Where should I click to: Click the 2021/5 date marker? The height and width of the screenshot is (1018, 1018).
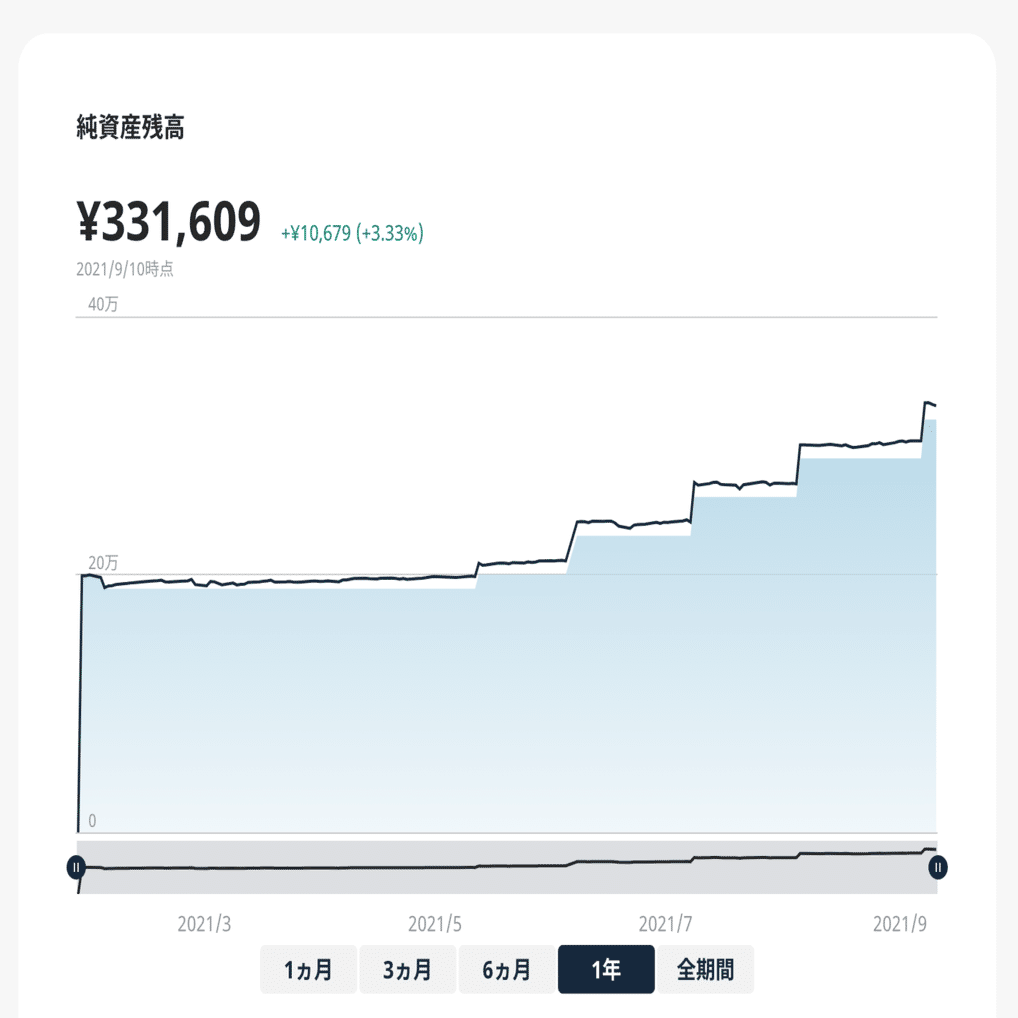pos(435,923)
